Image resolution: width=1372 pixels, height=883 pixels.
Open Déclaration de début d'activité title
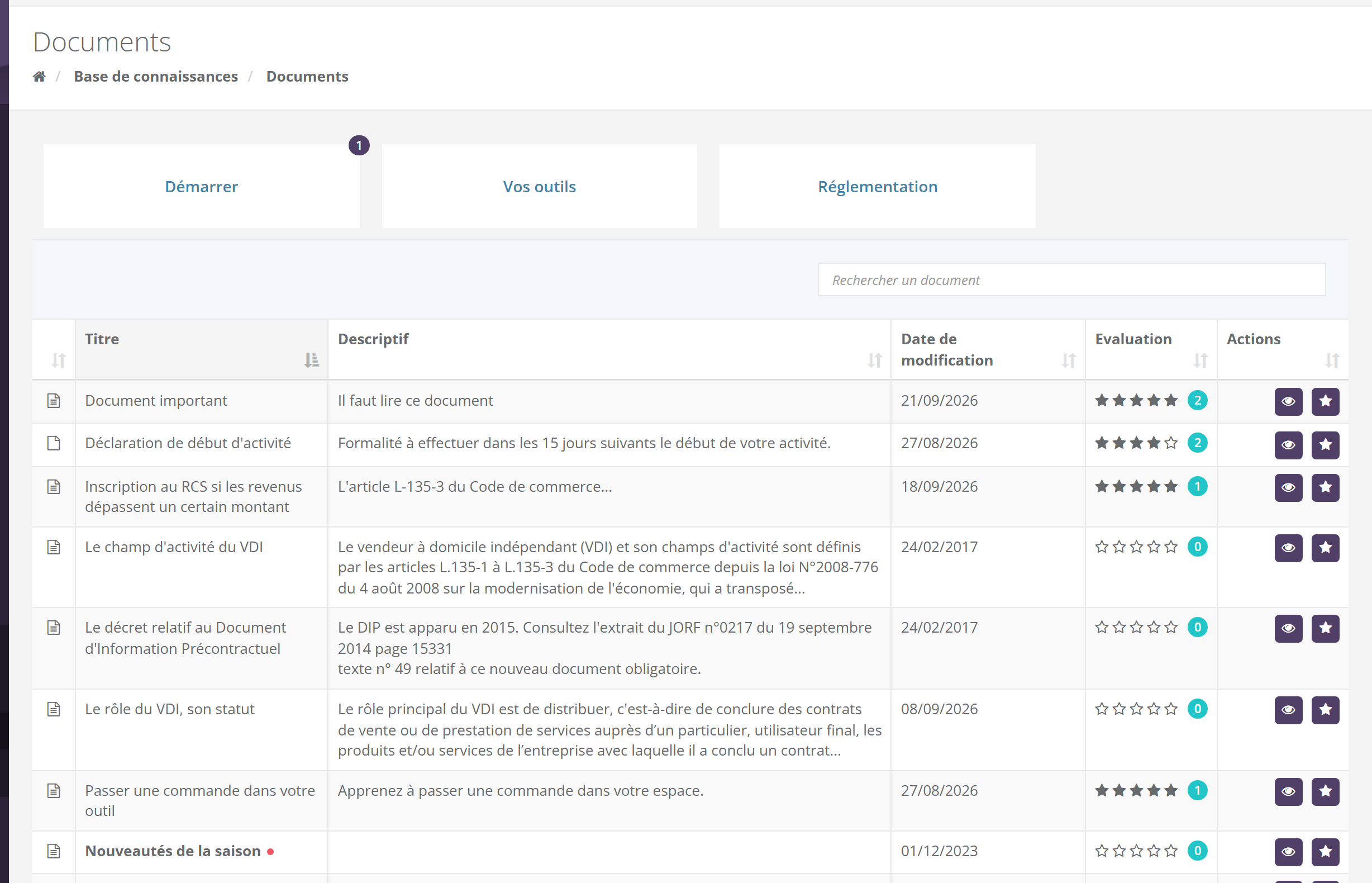tap(188, 443)
